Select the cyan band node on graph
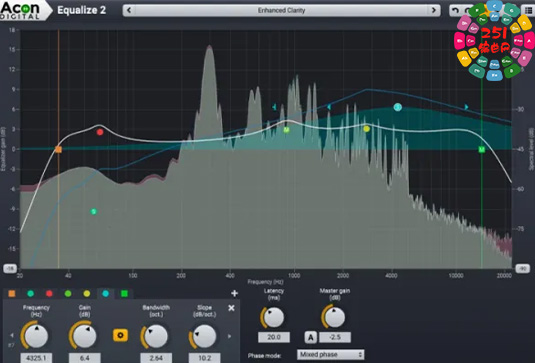535x363 pixels. (397, 107)
